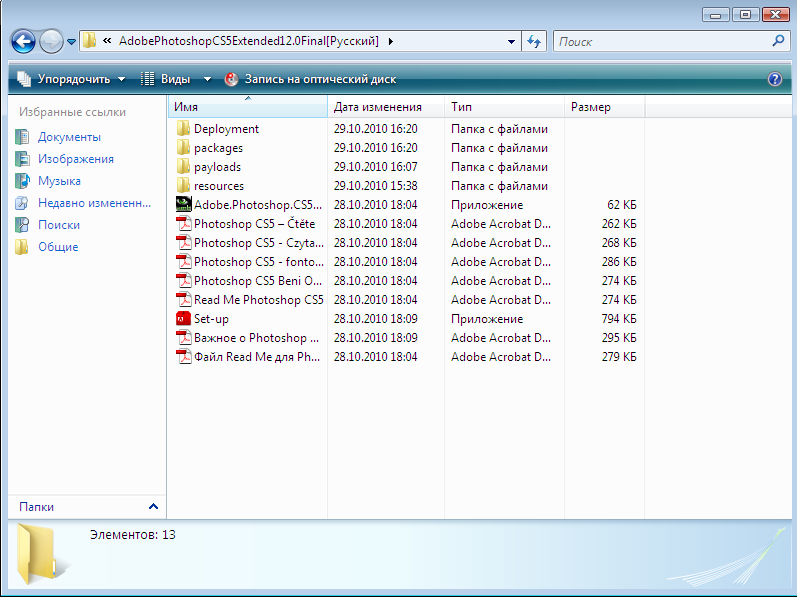Open the address bar history dropdown
Image resolution: width=797 pixels, height=597 pixels.
click(x=511, y=42)
